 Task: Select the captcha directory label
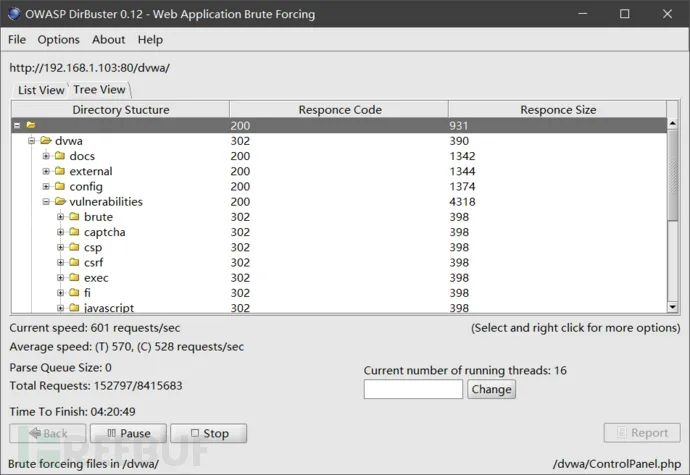[104, 232]
